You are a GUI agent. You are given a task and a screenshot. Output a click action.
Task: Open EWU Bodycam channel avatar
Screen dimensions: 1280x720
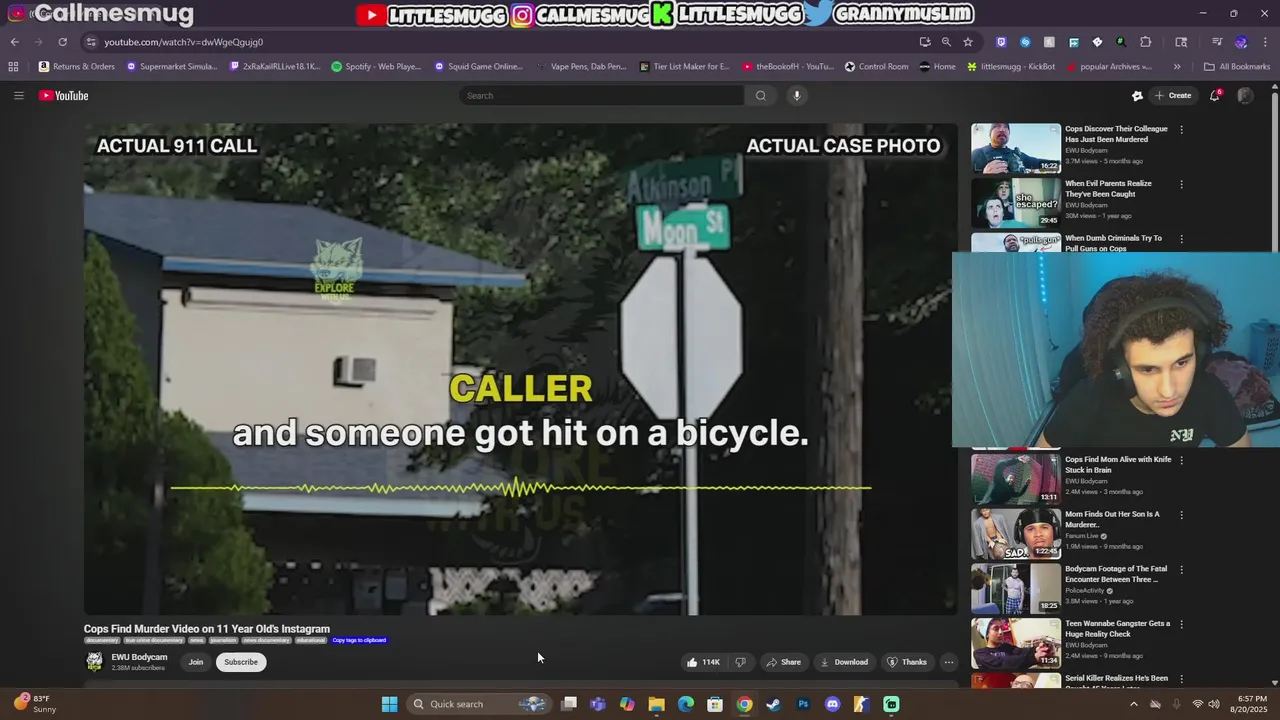[94, 662]
